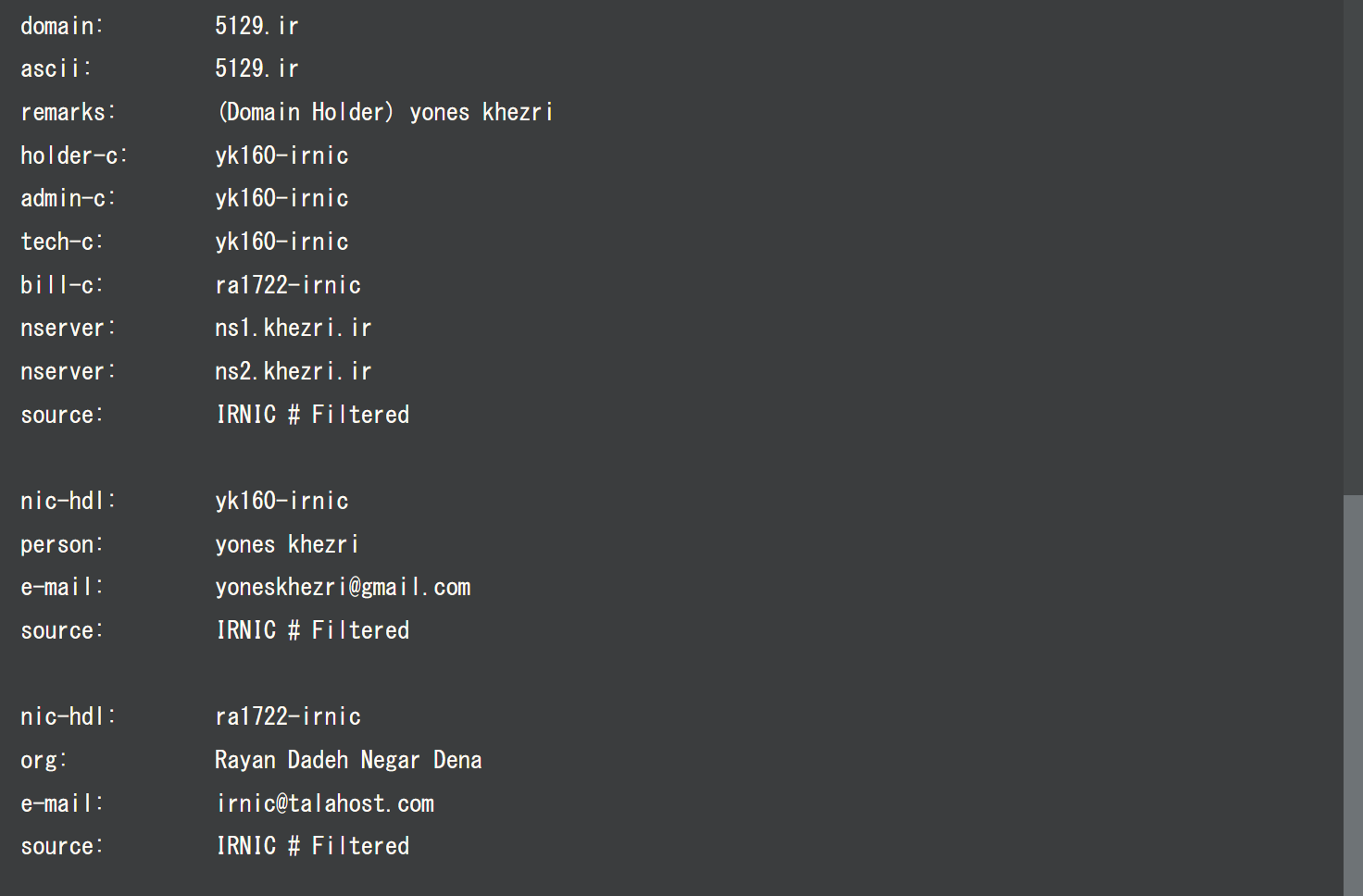Click the 5129.ir value beside domain
The height and width of the screenshot is (896, 1363).
256,26
